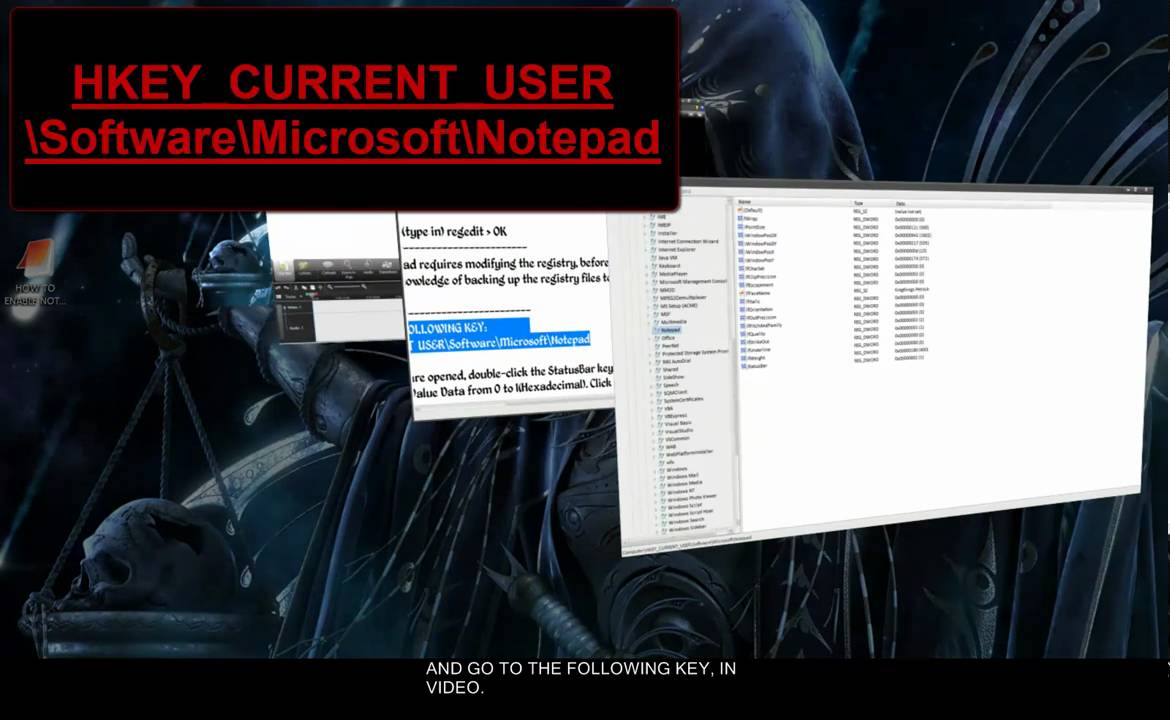Select the Internet Connection Wizard key
1170x720 pixels.
pyautogui.click(x=688, y=242)
